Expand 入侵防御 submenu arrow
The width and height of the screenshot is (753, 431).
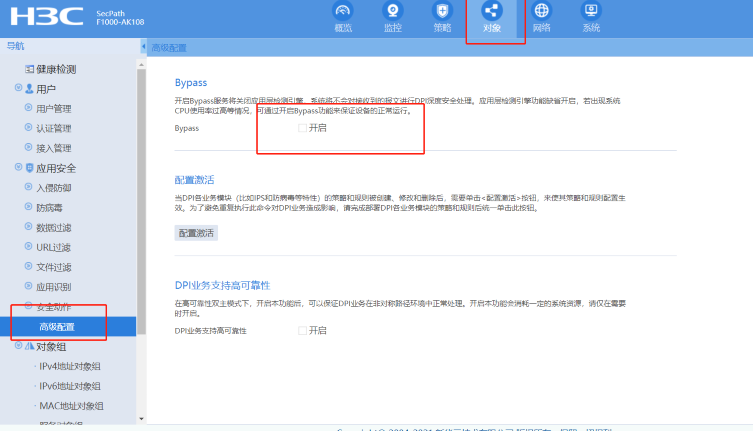(x=28, y=187)
